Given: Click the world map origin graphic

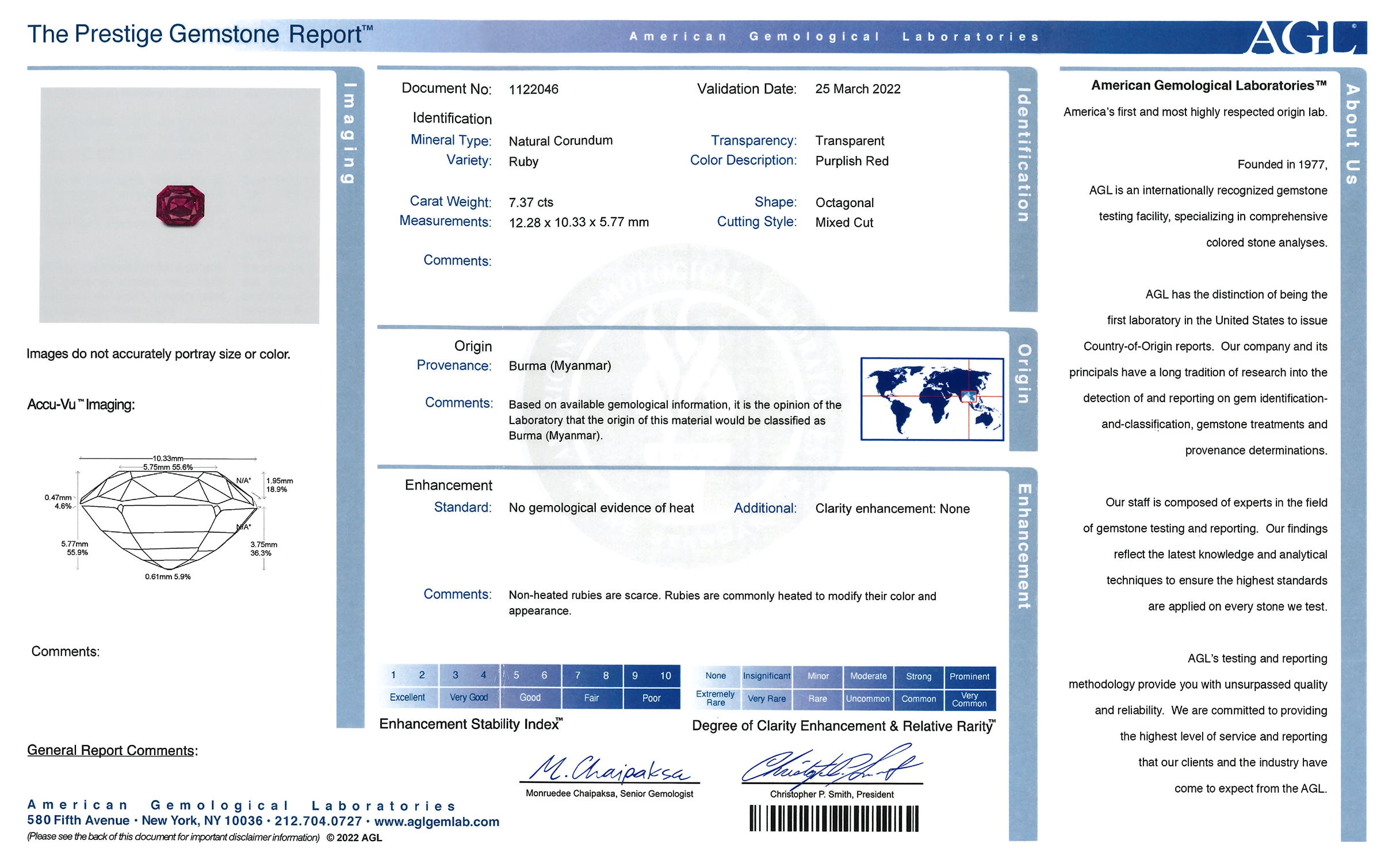Looking at the screenshot, I should pos(932,399).
